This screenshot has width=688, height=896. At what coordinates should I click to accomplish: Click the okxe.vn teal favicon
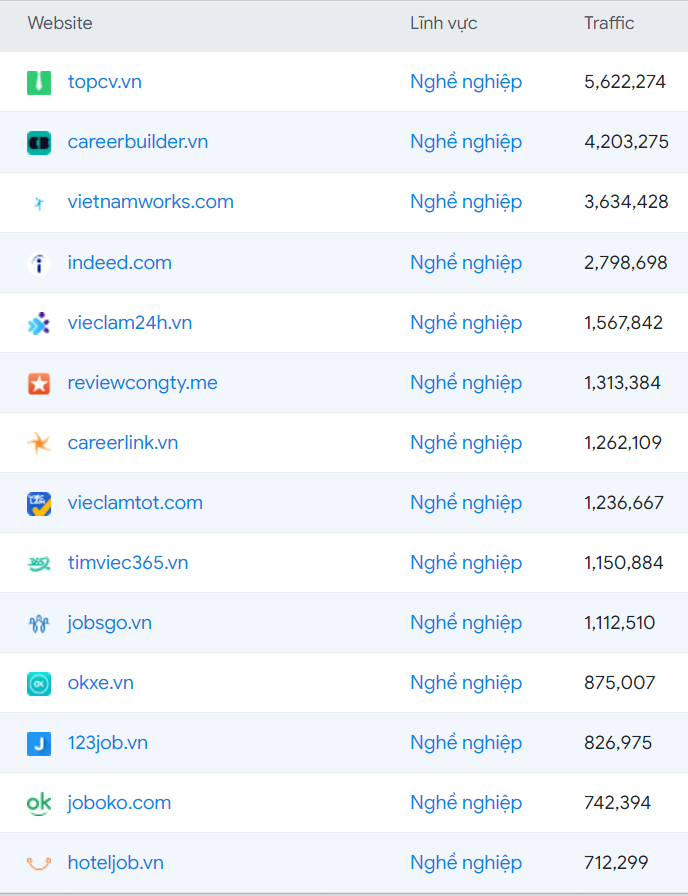[39, 683]
